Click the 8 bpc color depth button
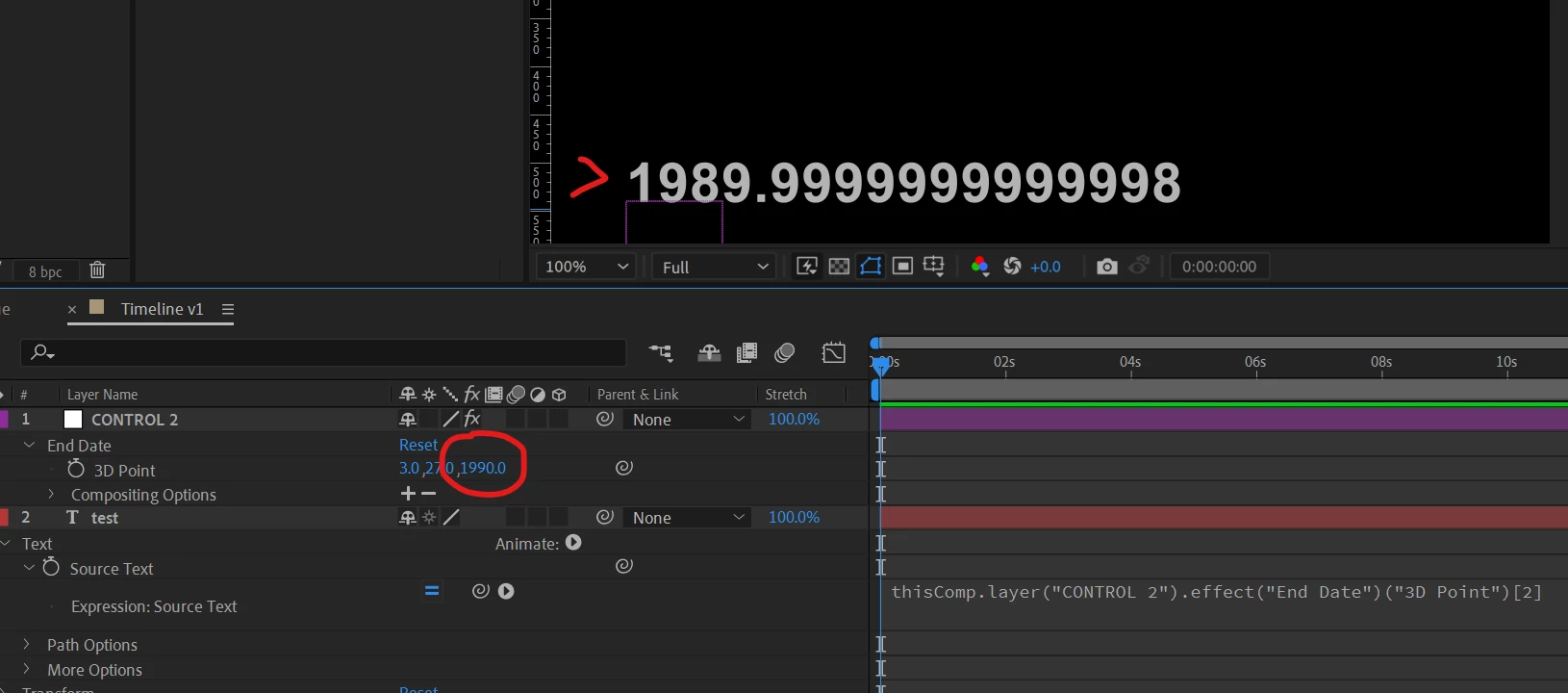Viewport: 1568px width, 693px height. click(x=45, y=271)
